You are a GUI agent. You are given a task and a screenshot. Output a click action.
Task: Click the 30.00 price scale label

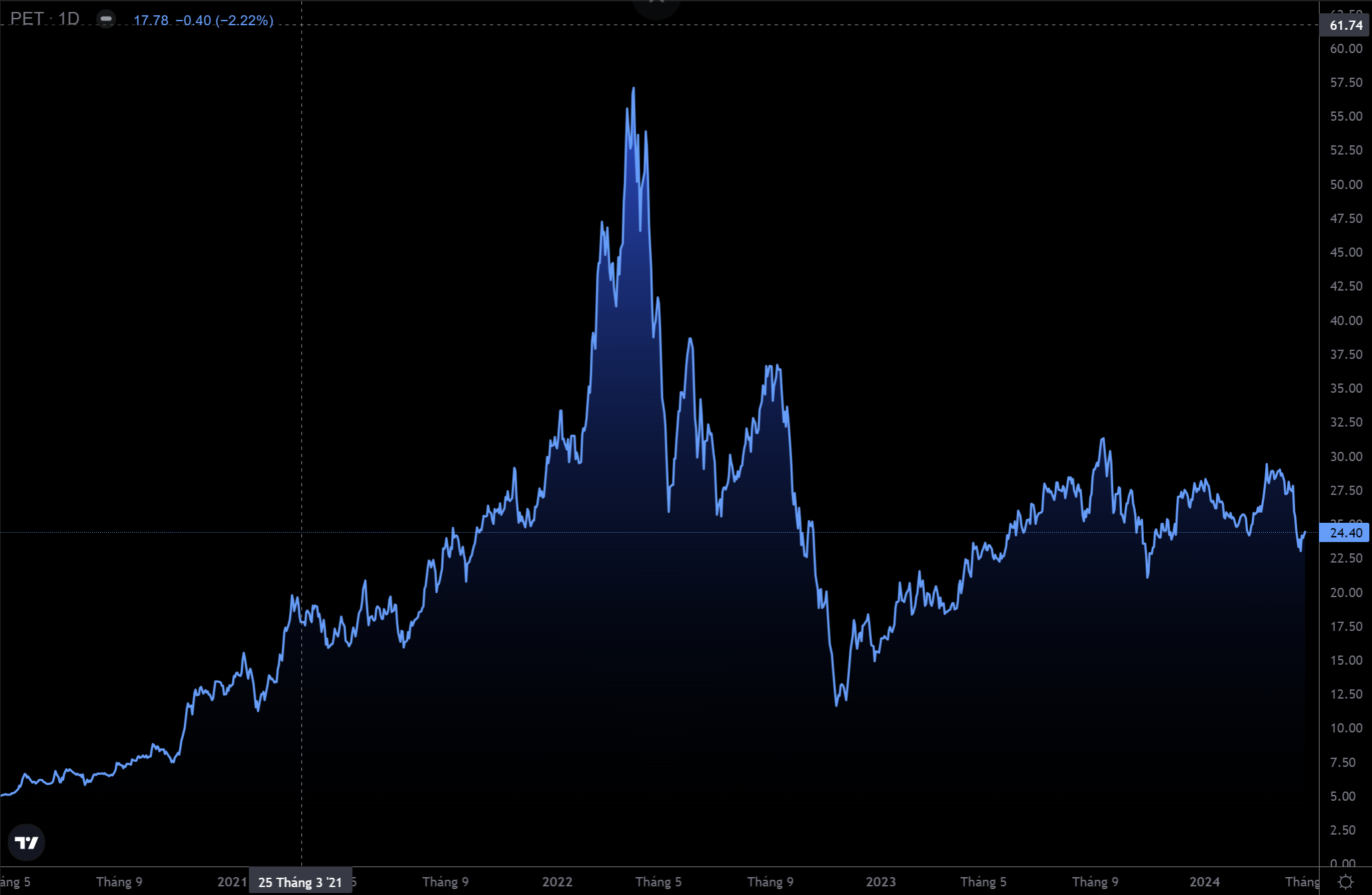coord(1345,456)
